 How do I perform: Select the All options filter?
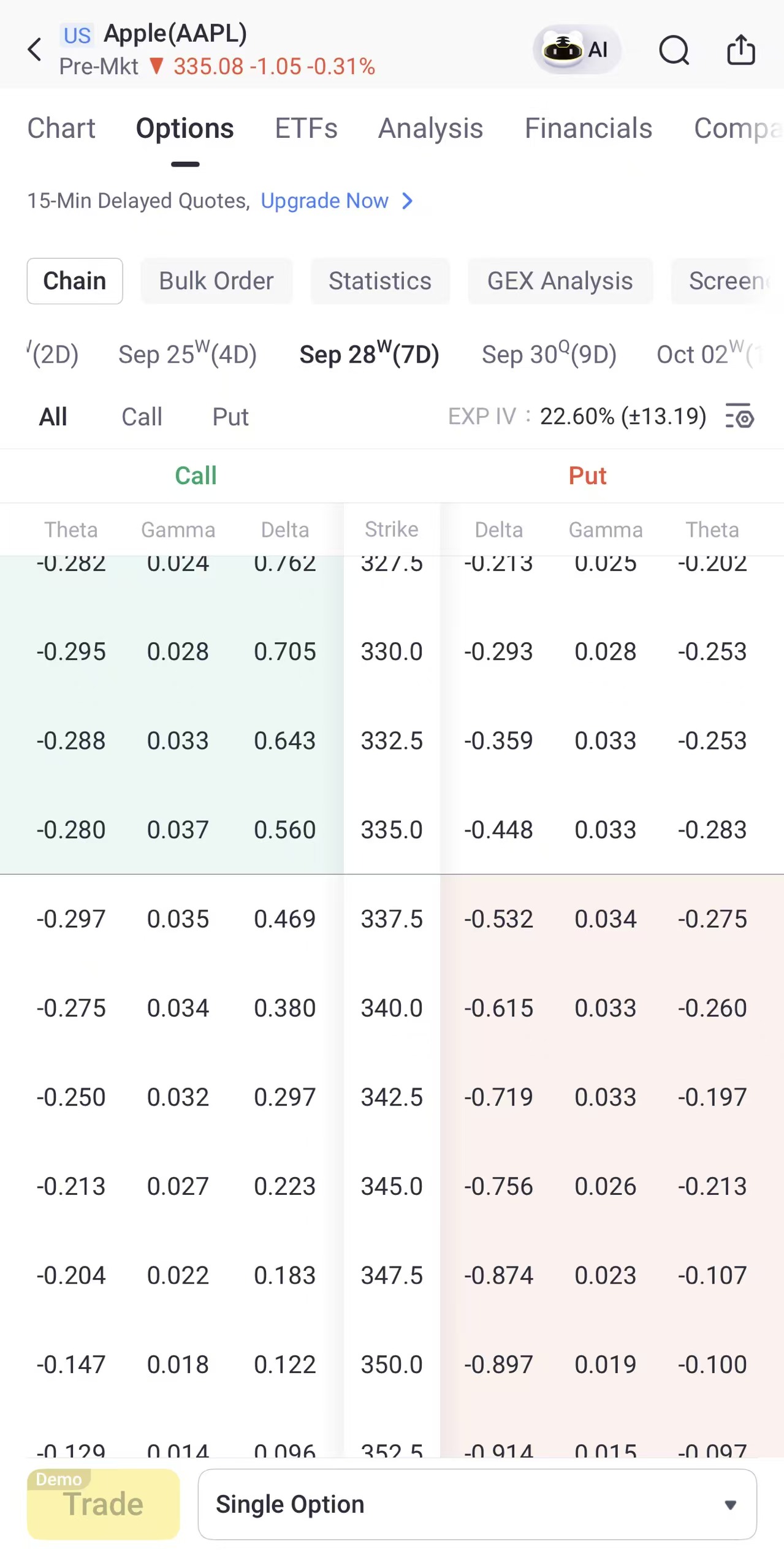tap(53, 417)
